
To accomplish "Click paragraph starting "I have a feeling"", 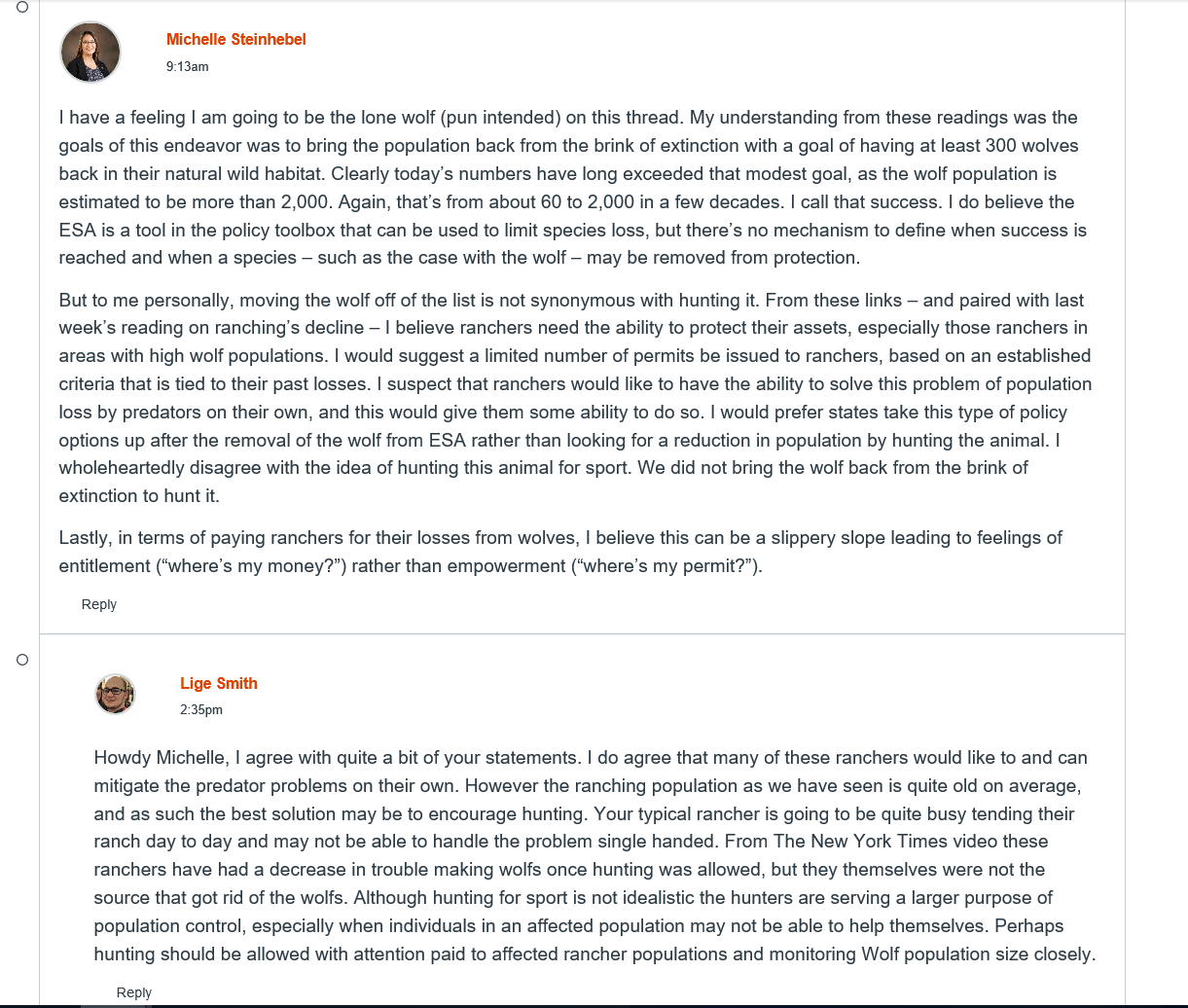I will [x=573, y=188].
